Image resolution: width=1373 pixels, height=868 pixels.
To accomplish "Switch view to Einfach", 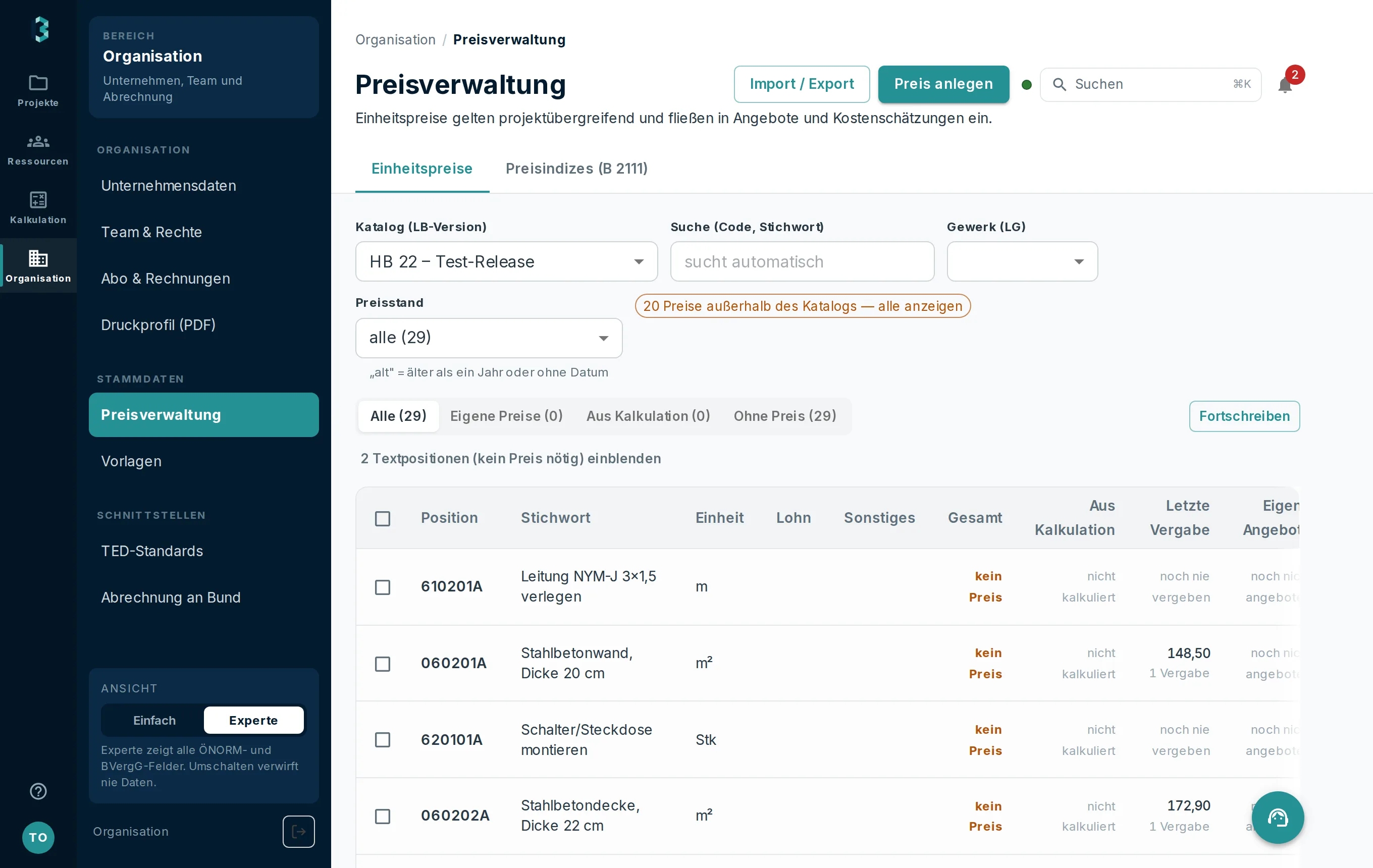I will coord(154,720).
